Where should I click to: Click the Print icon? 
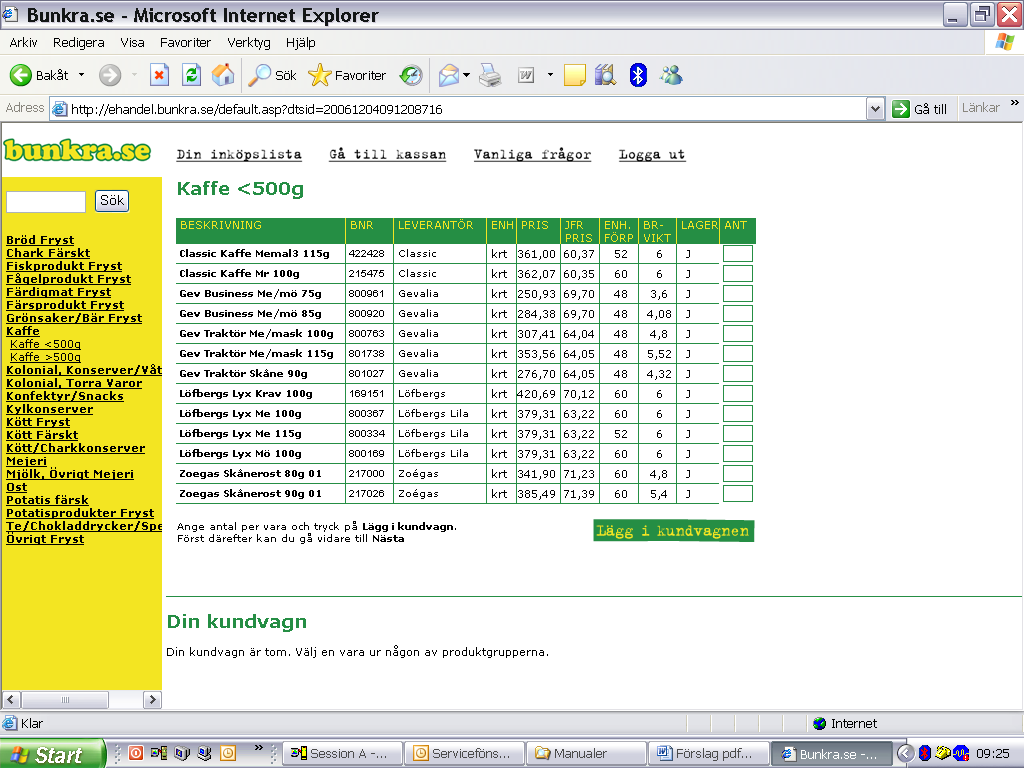tap(490, 75)
